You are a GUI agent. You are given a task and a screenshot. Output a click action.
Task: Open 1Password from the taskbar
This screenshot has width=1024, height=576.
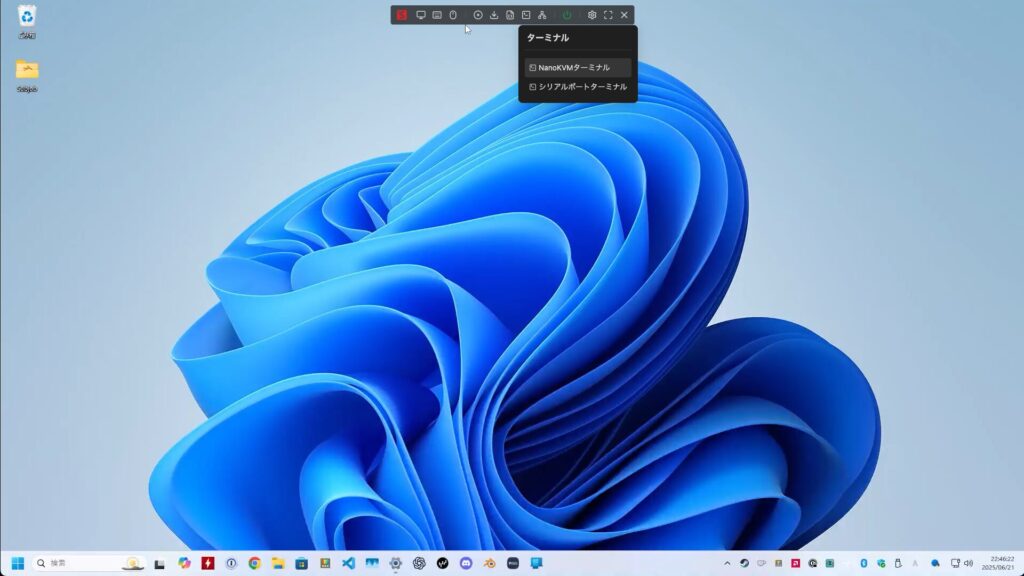(x=231, y=563)
